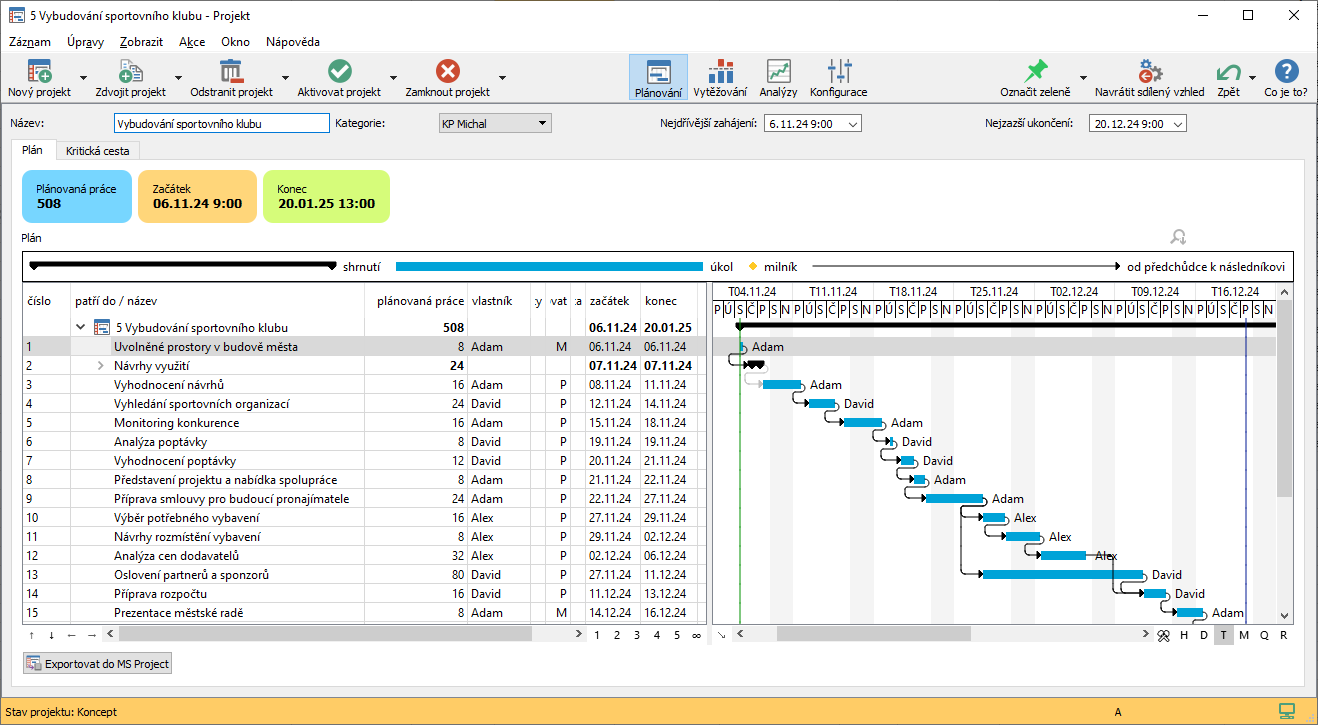Click the Zamknout projekt red icon
The width and height of the screenshot is (1318, 725).
[447, 72]
